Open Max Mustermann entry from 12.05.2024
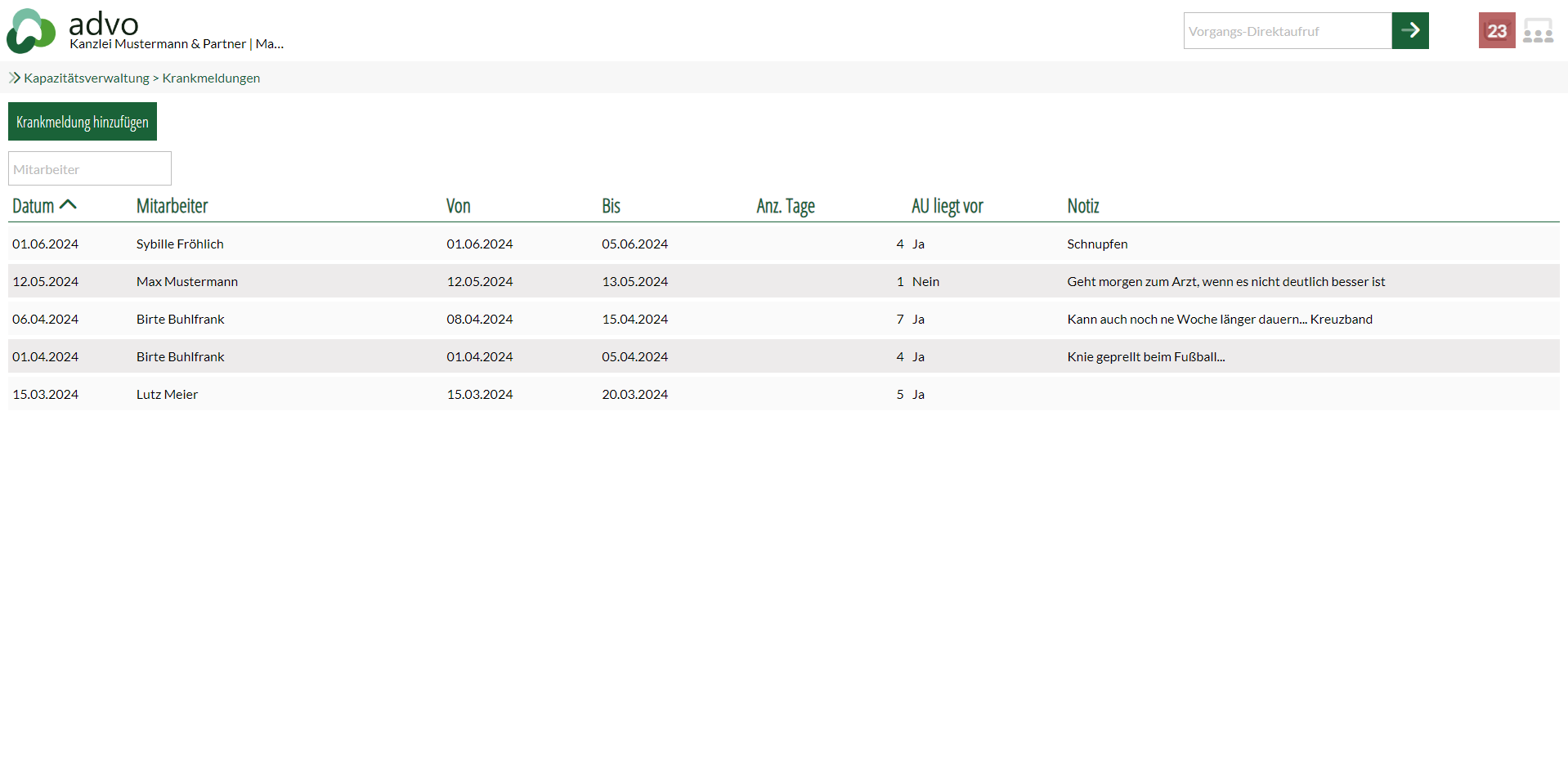The height and width of the screenshot is (783, 1568). pyautogui.click(x=186, y=281)
